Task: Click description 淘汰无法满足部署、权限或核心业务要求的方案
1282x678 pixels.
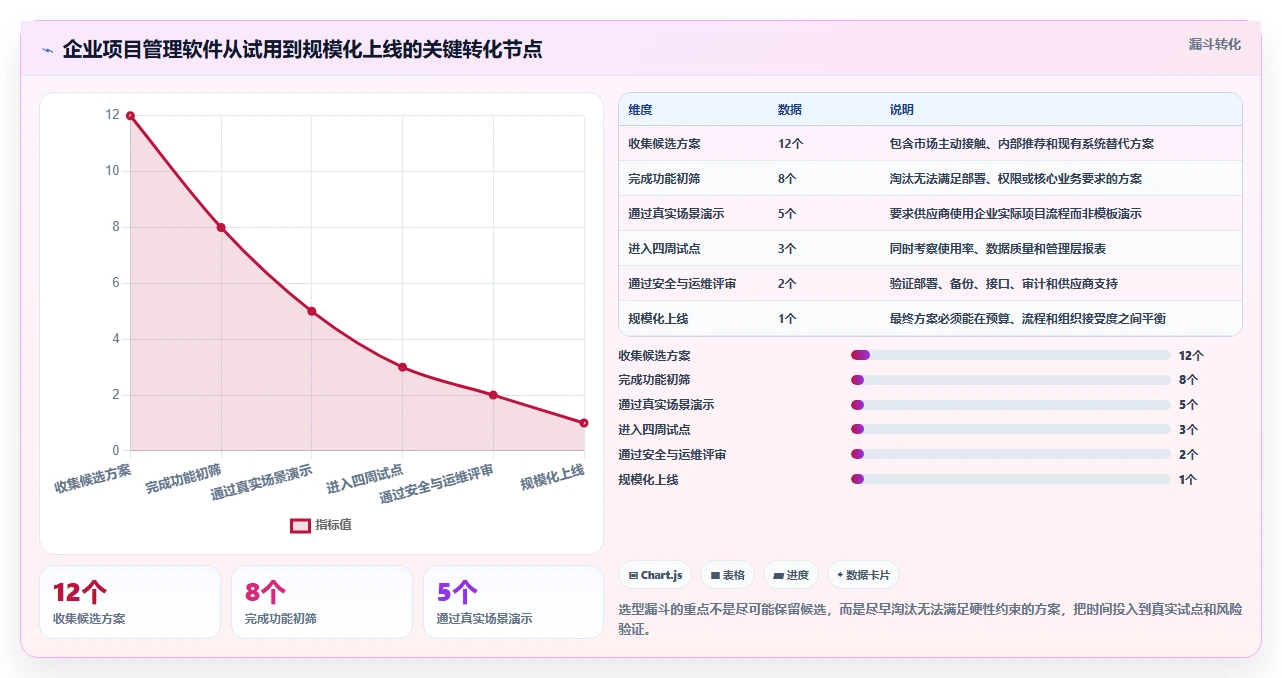Action: (x=1016, y=179)
